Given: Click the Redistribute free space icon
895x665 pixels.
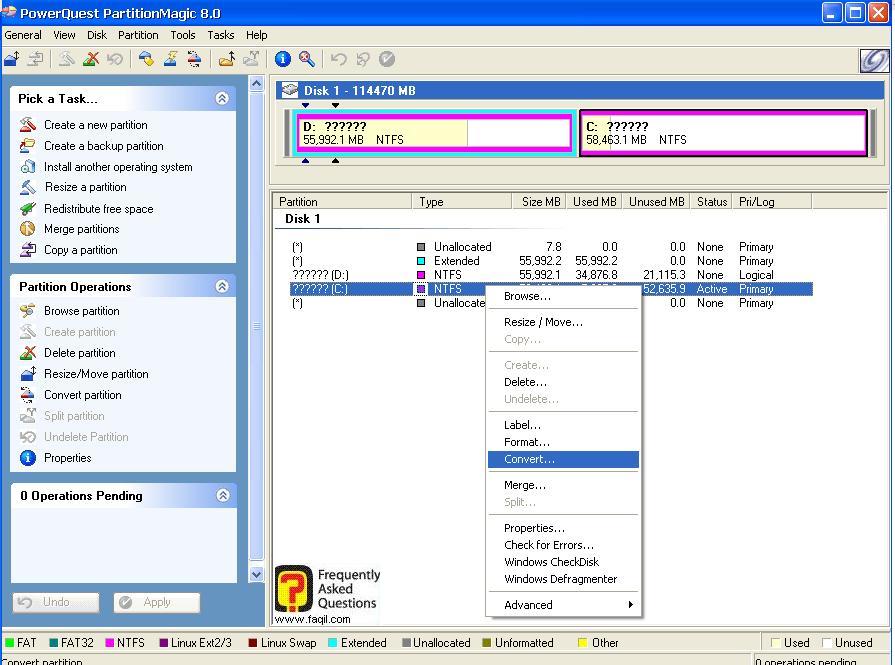Looking at the screenshot, I should [27, 208].
